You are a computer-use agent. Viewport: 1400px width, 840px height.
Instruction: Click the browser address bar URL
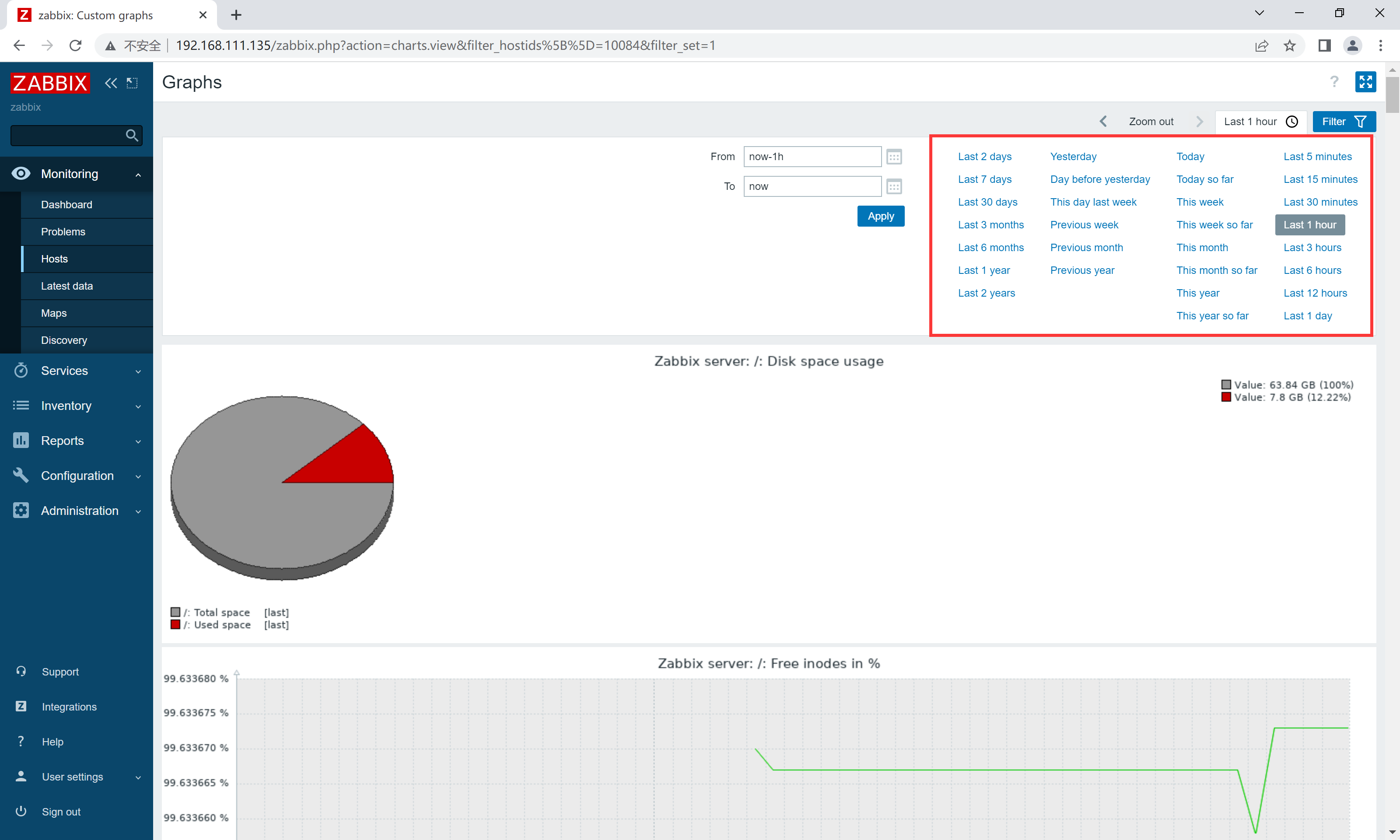(445, 45)
